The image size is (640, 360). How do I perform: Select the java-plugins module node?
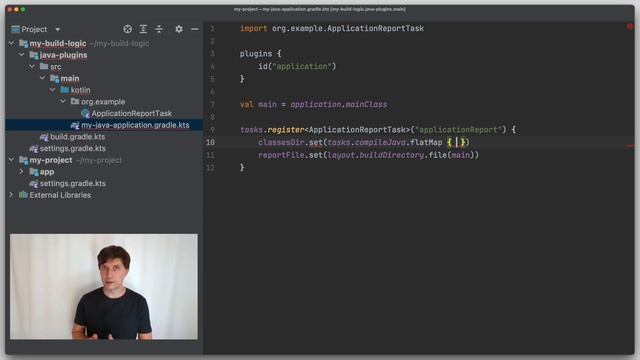(58, 55)
